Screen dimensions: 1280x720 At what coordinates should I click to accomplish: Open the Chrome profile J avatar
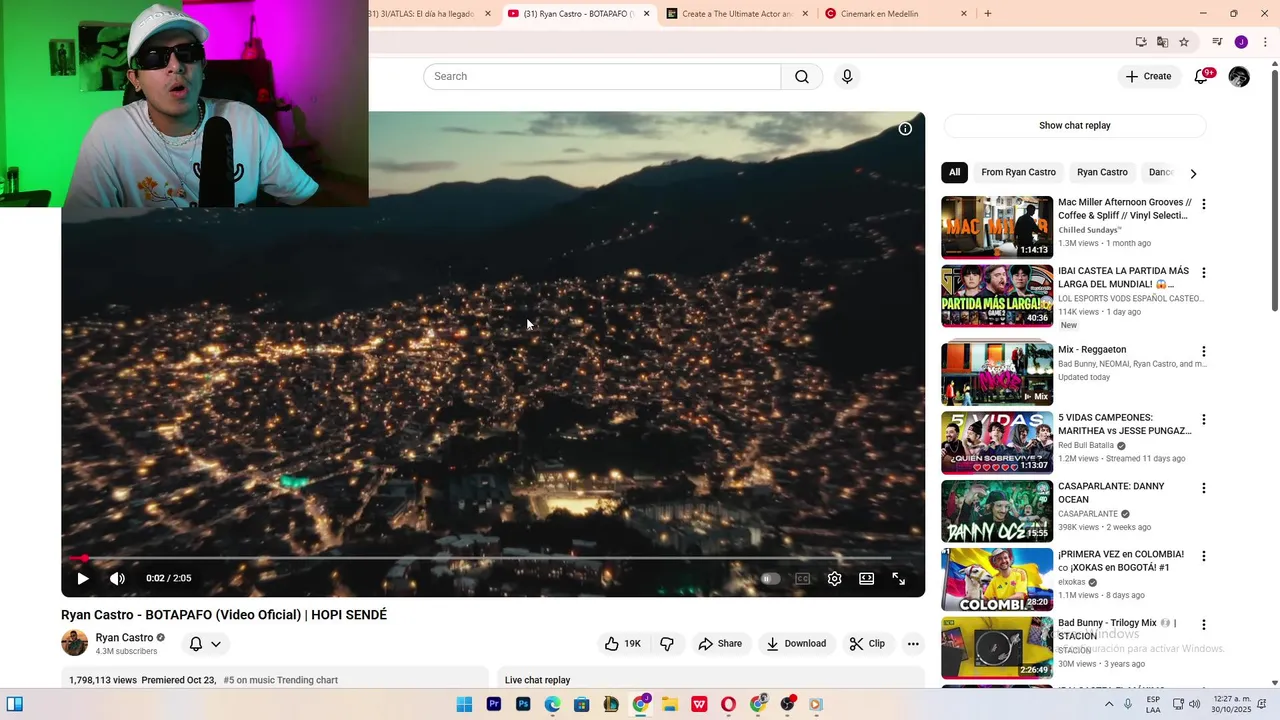[x=1241, y=42]
